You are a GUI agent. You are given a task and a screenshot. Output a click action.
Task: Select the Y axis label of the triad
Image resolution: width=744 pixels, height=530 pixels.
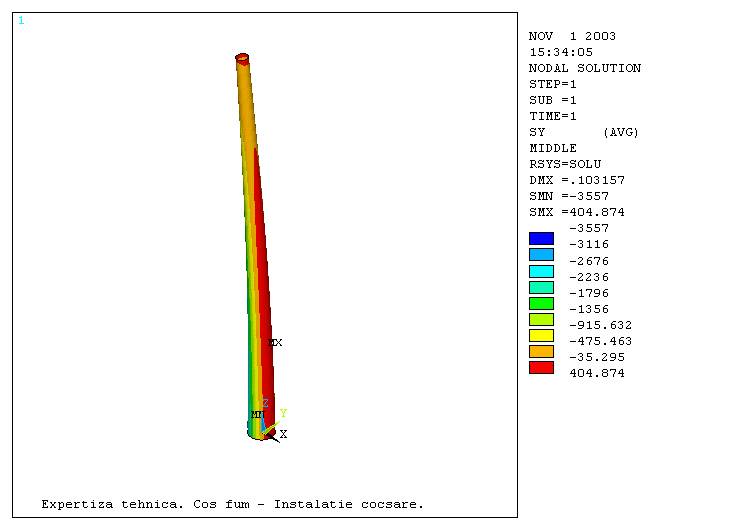283,413
